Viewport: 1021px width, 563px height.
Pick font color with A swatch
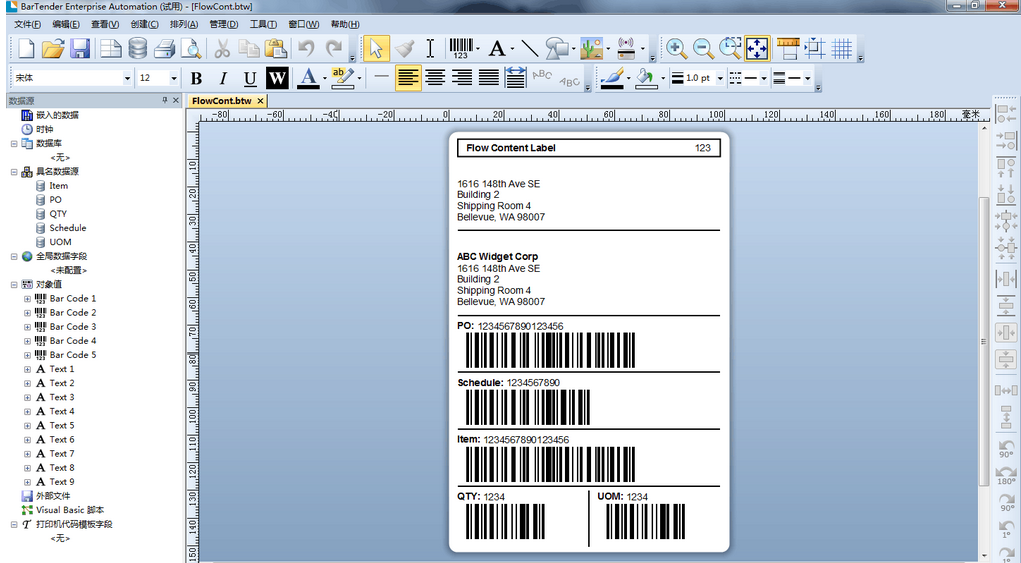(x=308, y=78)
